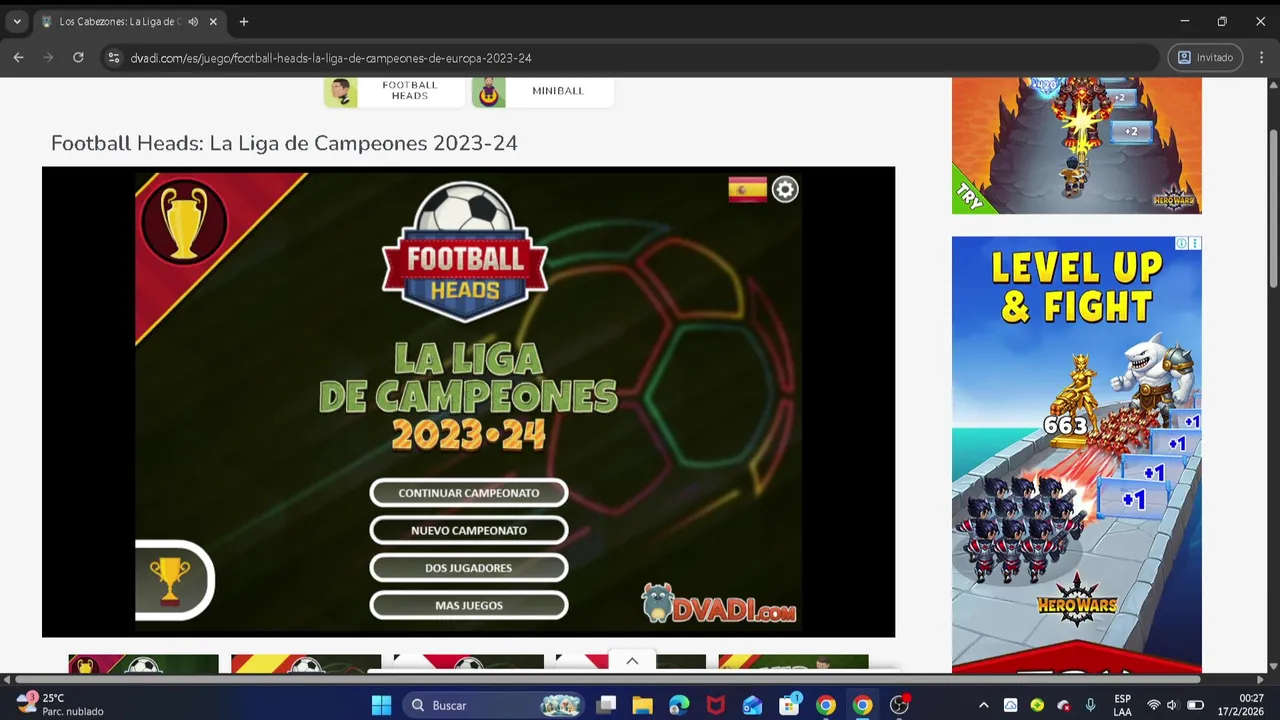Switch to first Chrome taskbar icon
Image resolution: width=1280 pixels, height=720 pixels.
(x=825, y=705)
